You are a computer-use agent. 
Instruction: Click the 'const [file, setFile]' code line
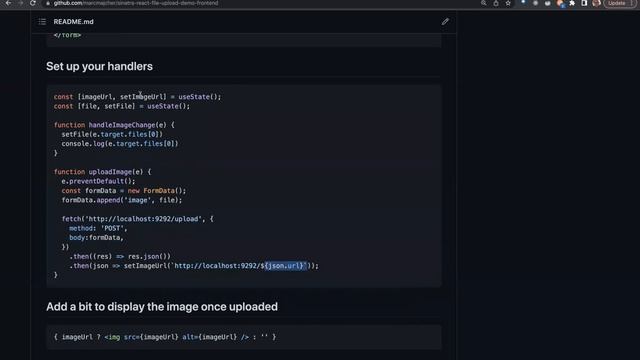(x=122, y=106)
